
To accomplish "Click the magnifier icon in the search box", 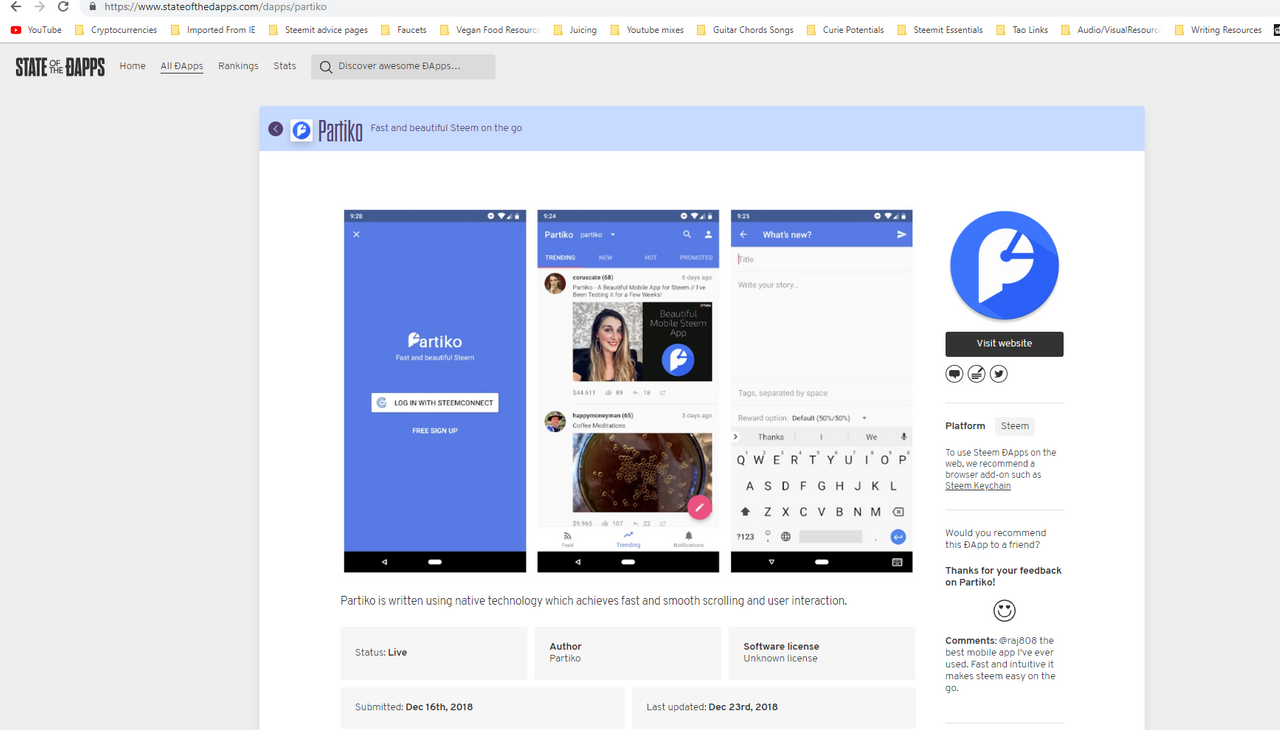I will 326,67.
